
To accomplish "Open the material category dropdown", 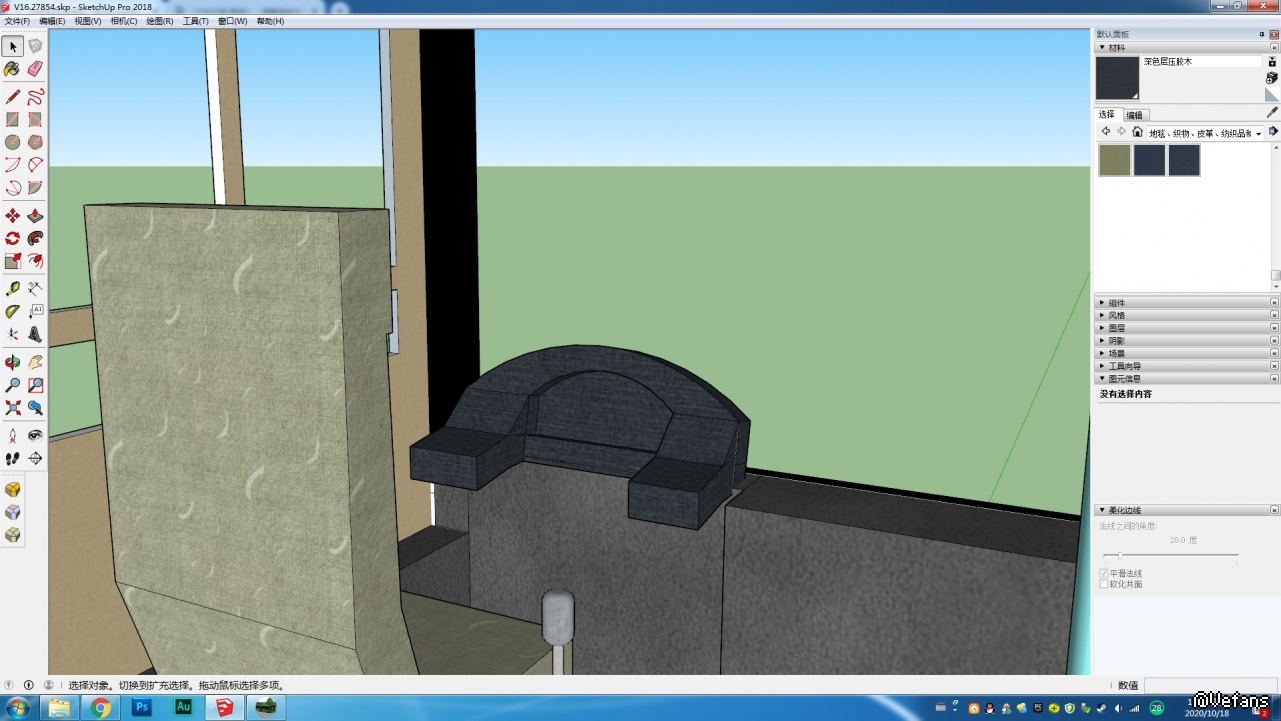I will 1258,133.
